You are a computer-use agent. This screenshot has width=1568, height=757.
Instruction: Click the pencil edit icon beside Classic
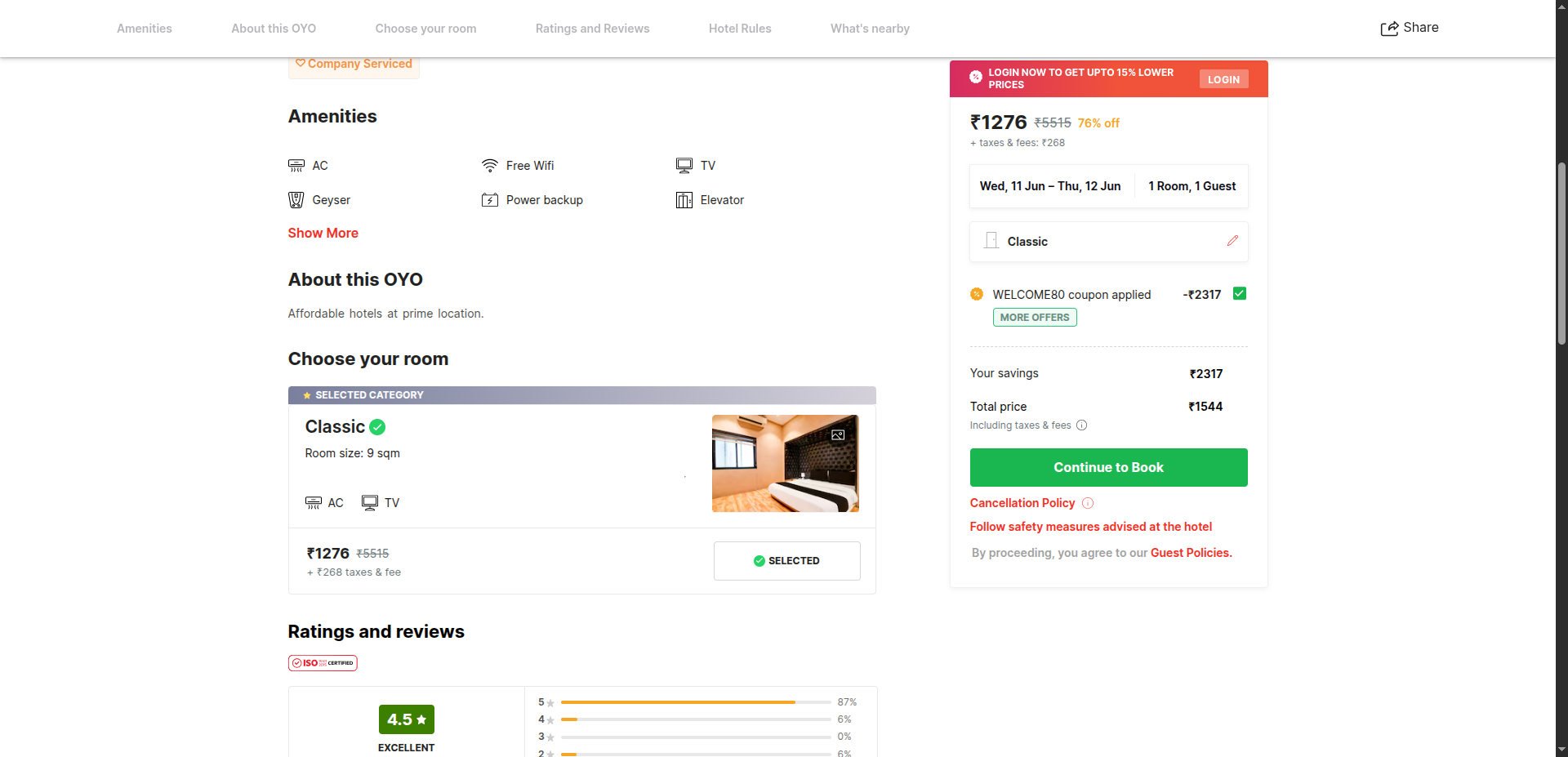(x=1232, y=241)
